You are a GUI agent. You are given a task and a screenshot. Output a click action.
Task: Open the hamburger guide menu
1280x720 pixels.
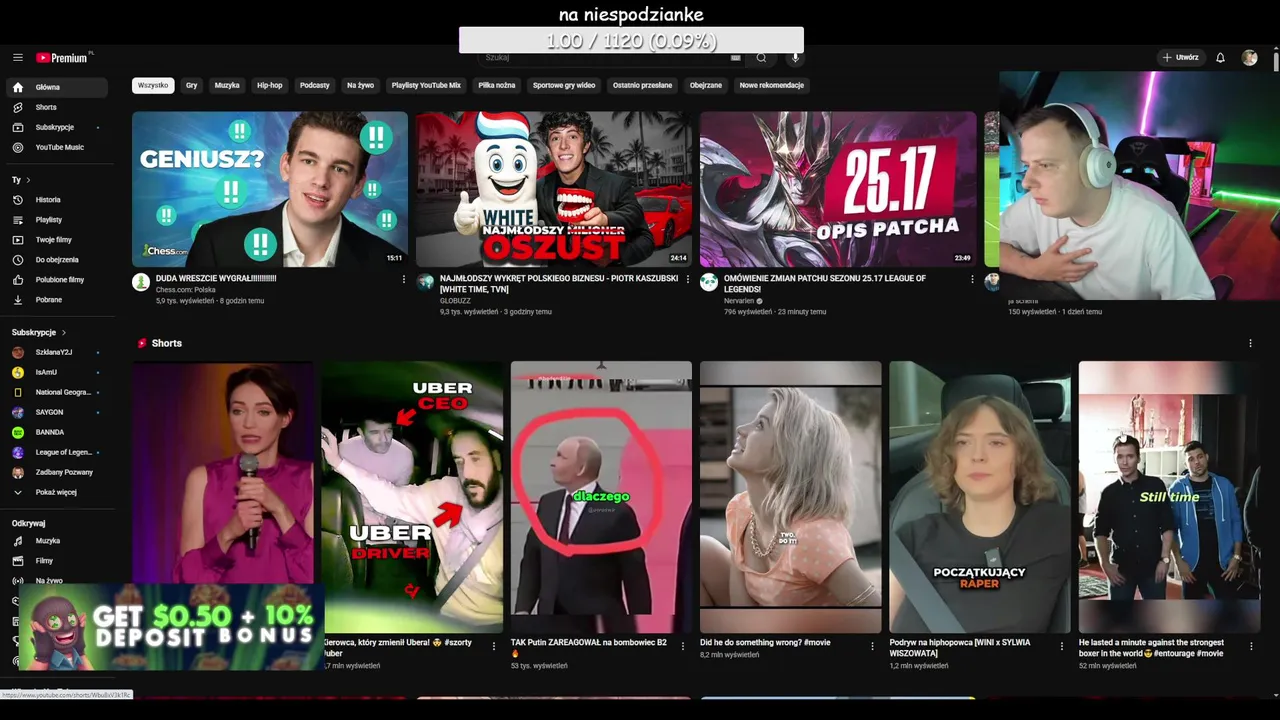18,58
